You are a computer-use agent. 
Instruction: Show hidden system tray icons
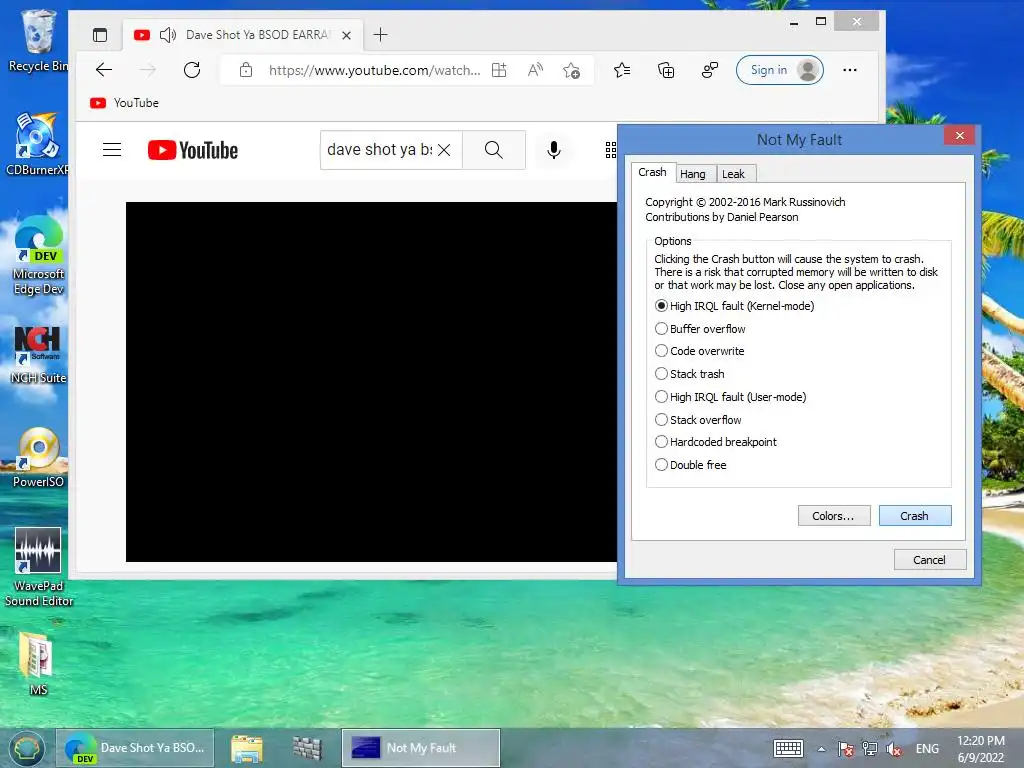click(822, 749)
